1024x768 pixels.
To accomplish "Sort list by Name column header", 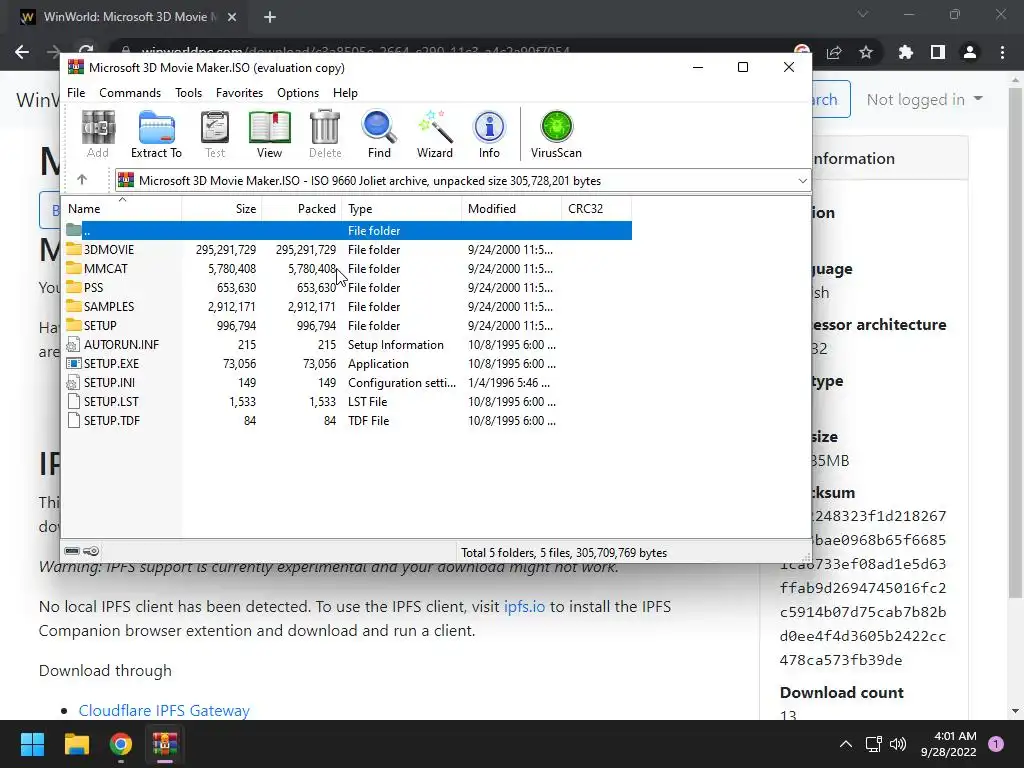I will point(122,208).
